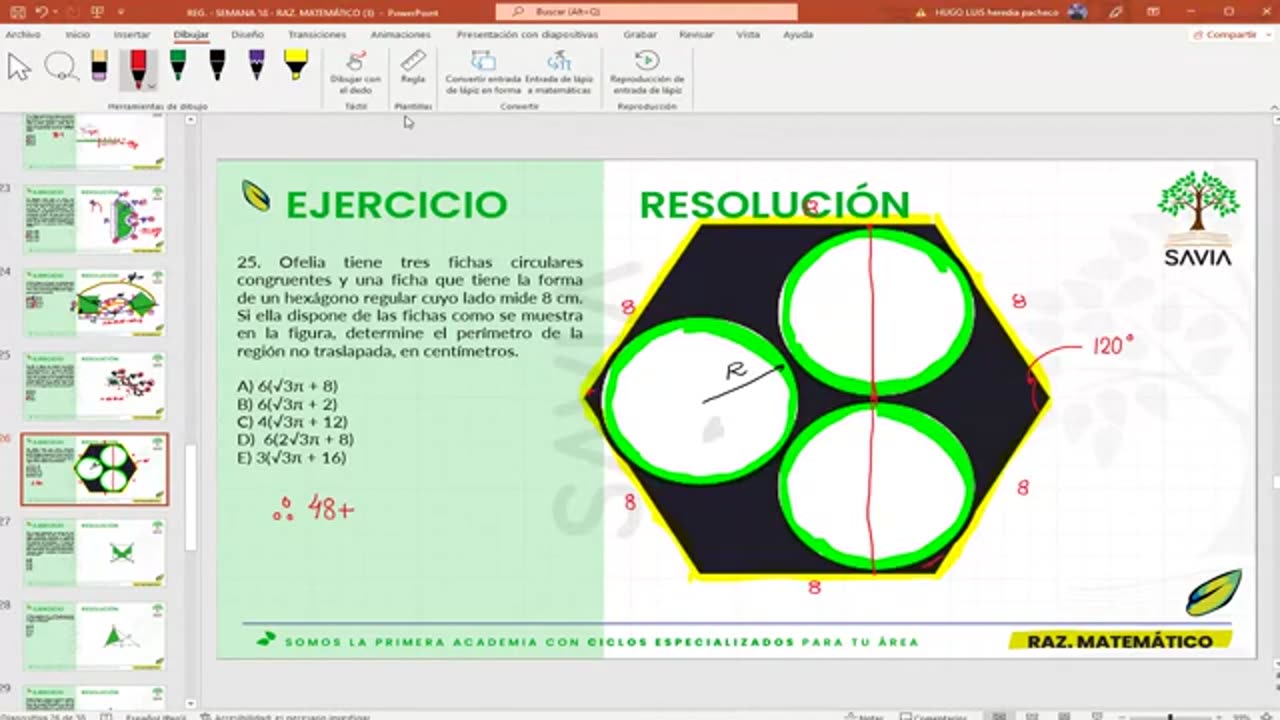Select the red pen
1280x720 pixels.
pyautogui.click(x=138, y=68)
